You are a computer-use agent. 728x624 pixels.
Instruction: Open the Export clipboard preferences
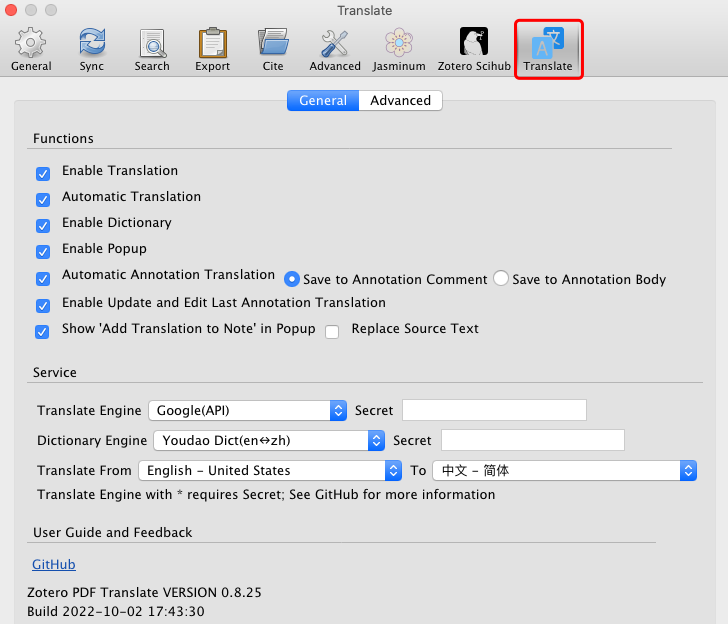pos(212,49)
